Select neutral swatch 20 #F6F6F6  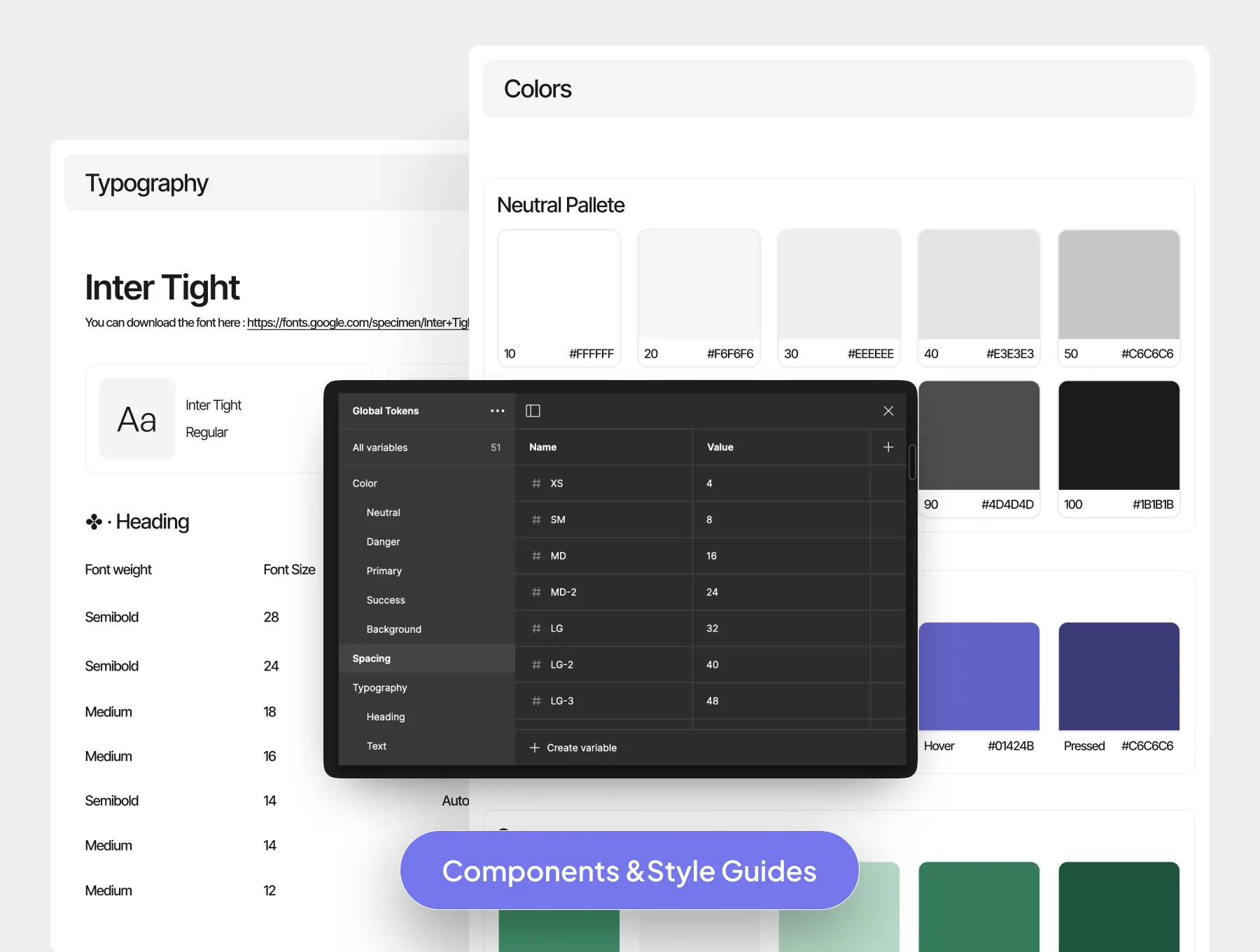point(699,298)
